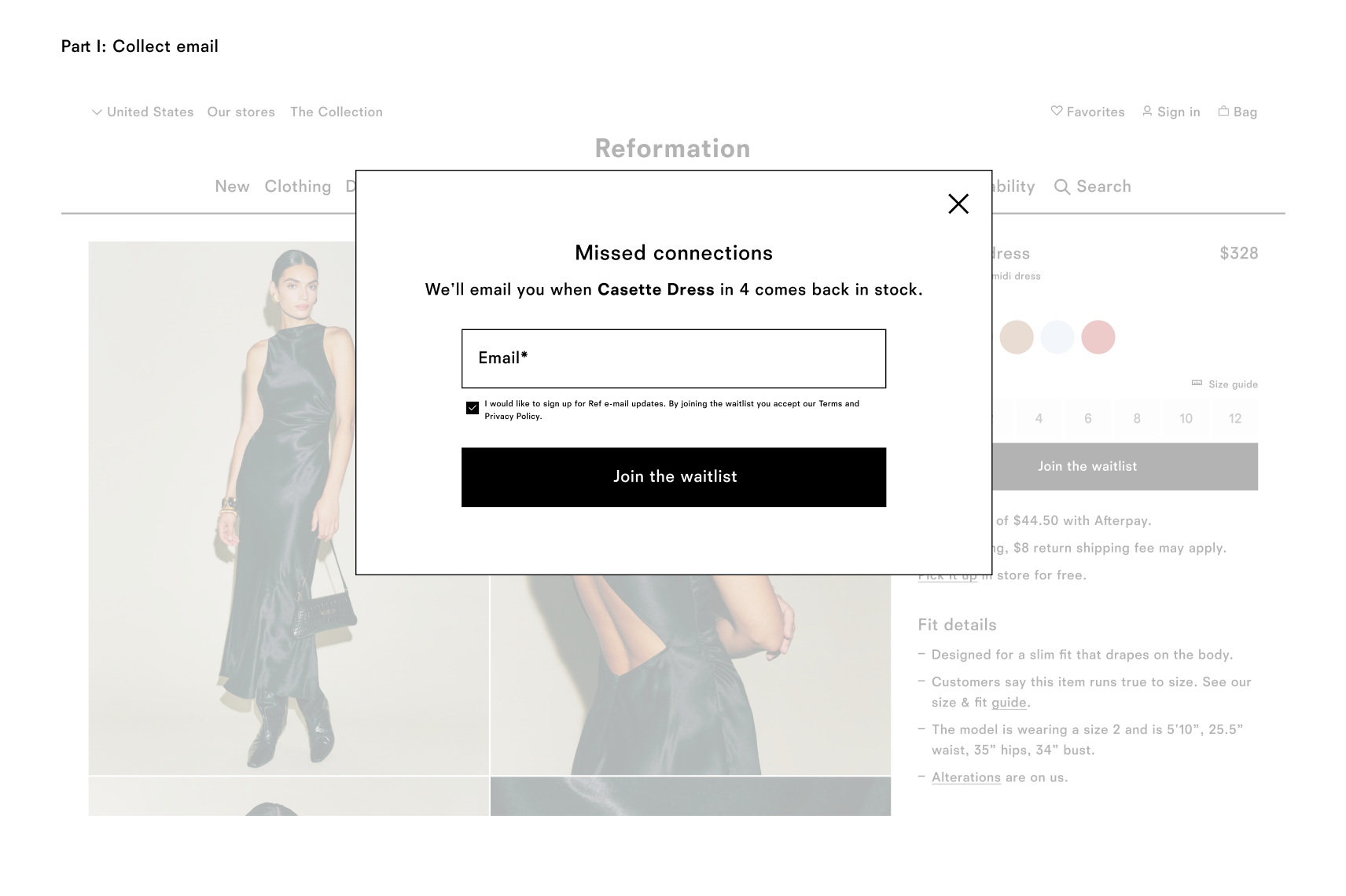
Task: Click the $328 price text
Action: [1238, 253]
